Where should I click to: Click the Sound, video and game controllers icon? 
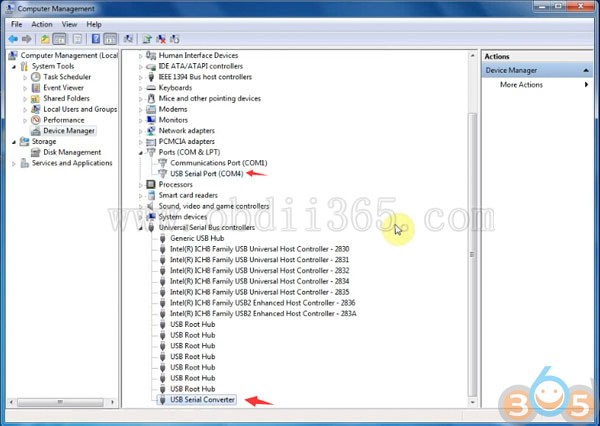(x=151, y=206)
